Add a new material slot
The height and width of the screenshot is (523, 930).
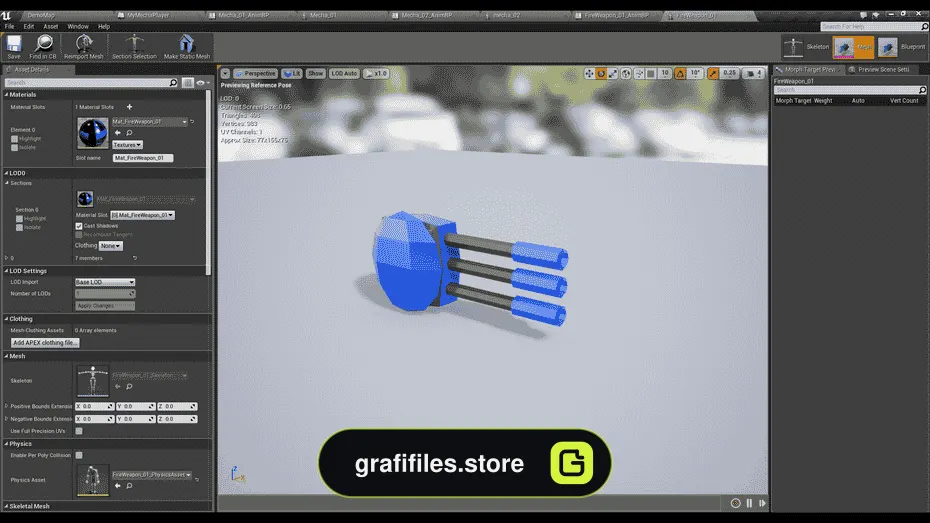pos(129,107)
